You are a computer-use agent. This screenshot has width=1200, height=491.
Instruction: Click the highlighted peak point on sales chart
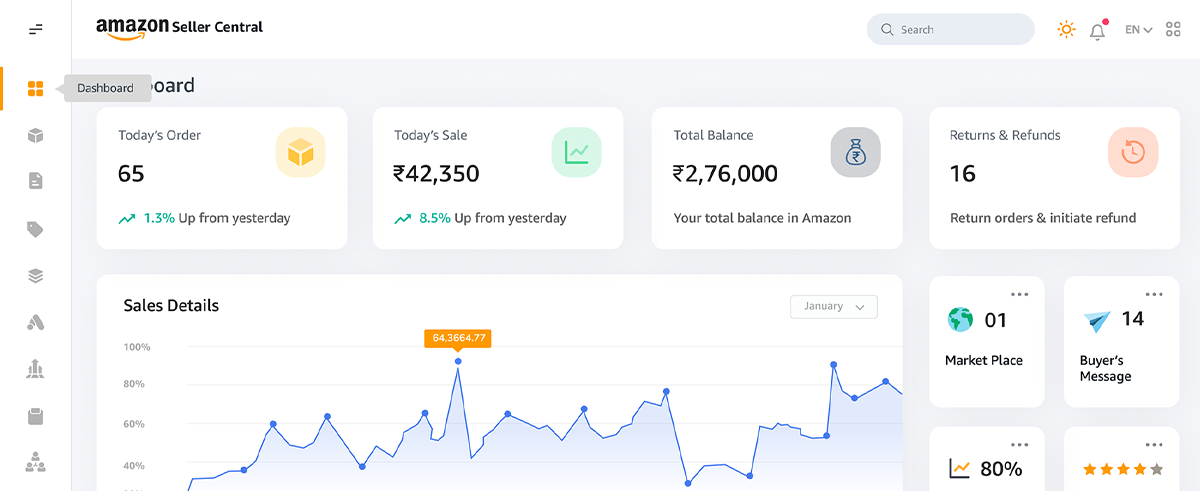(458, 361)
